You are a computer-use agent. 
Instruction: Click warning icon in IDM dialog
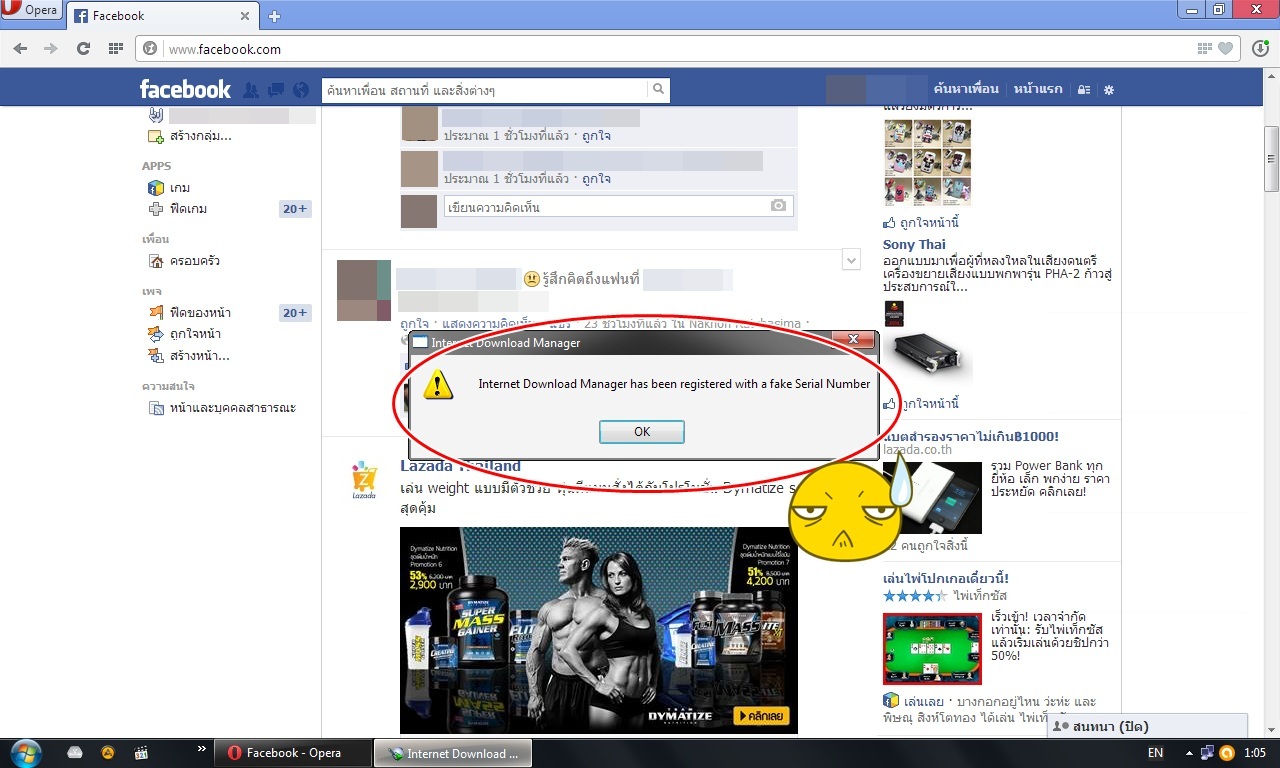pyautogui.click(x=438, y=384)
